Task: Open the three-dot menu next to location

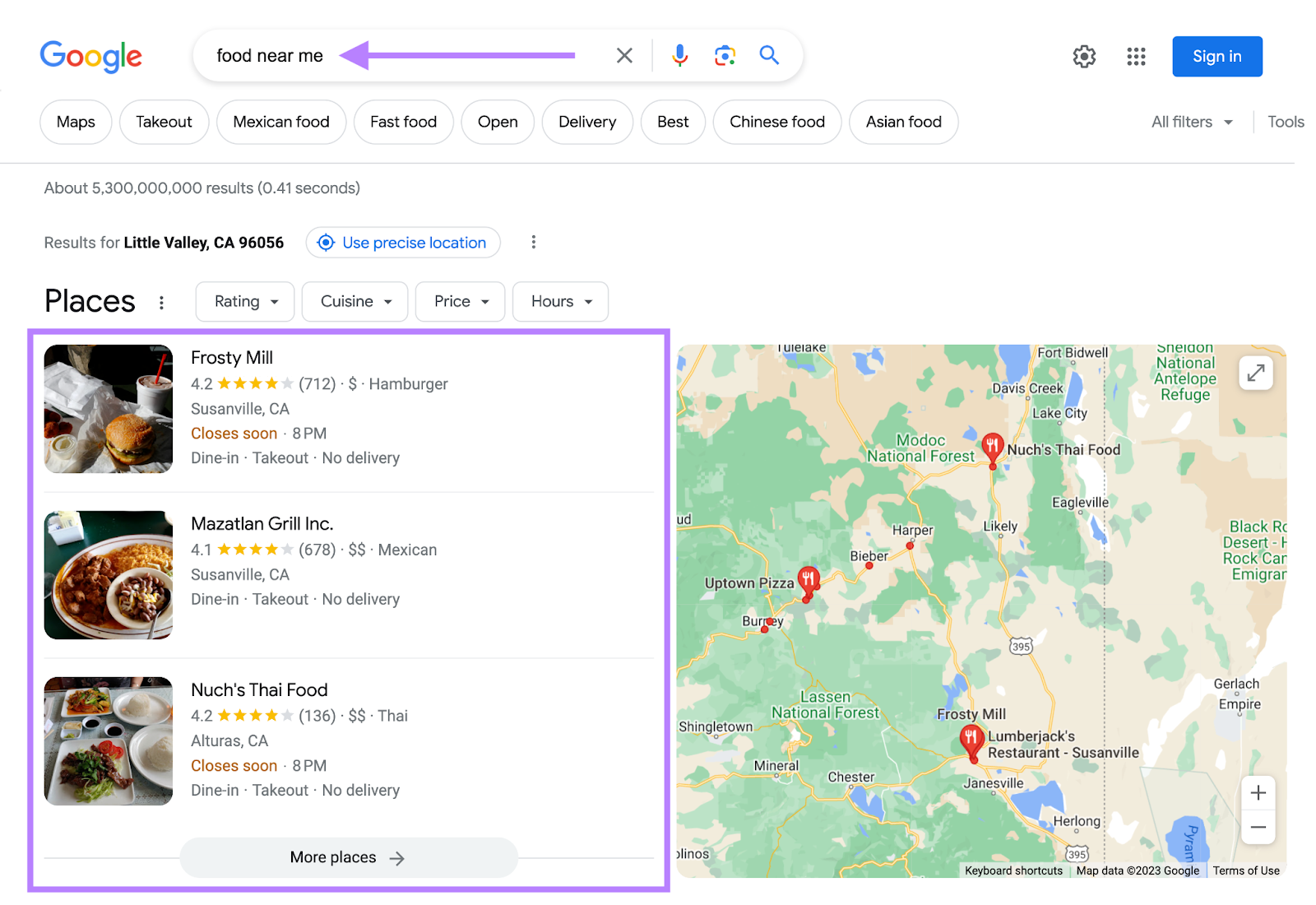Action: click(534, 242)
